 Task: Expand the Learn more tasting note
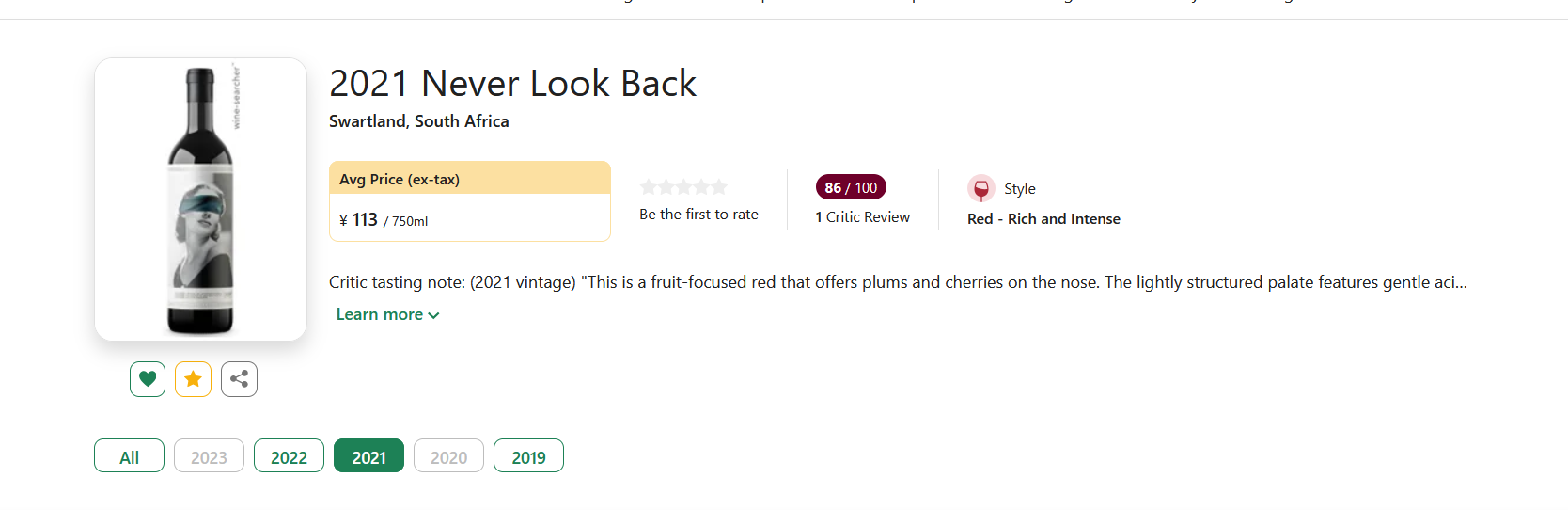pos(387,314)
